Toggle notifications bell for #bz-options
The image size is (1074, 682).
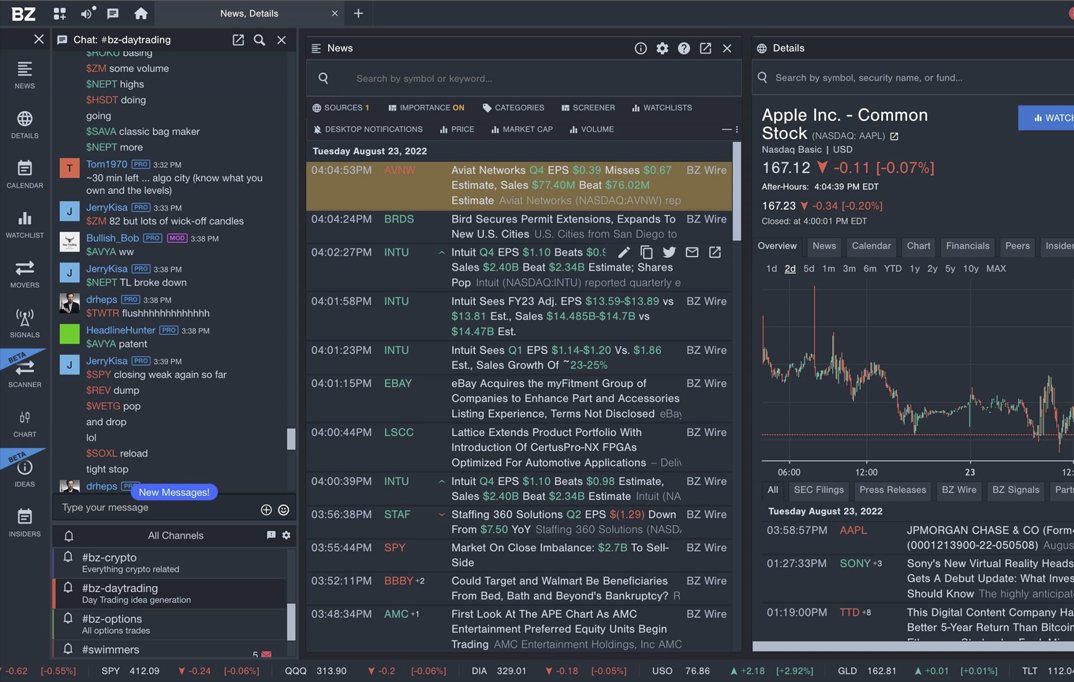click(68, 618)
